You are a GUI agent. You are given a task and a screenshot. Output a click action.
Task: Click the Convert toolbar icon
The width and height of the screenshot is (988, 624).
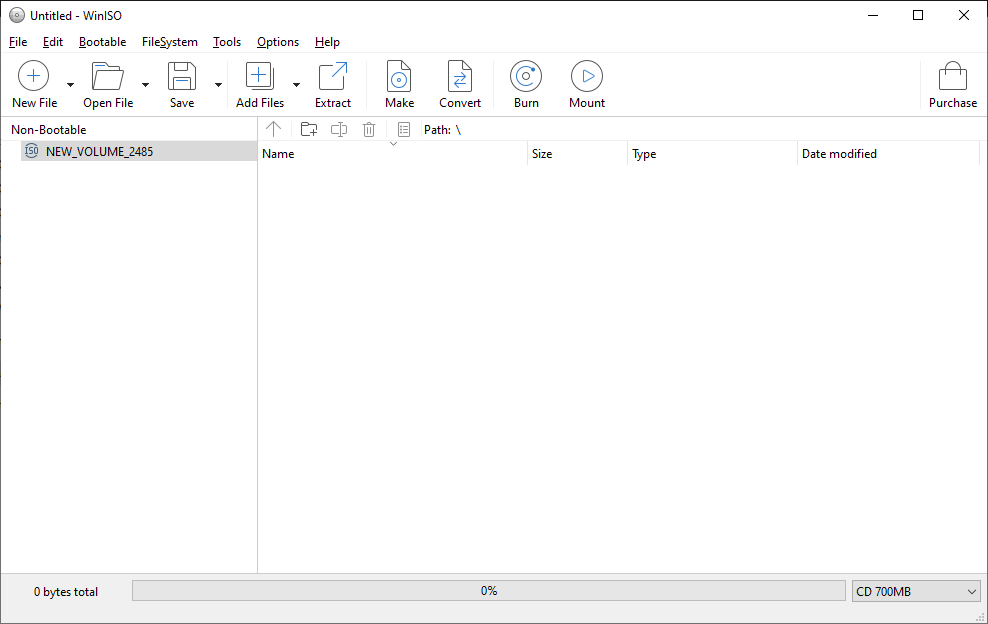coord(460,76)
